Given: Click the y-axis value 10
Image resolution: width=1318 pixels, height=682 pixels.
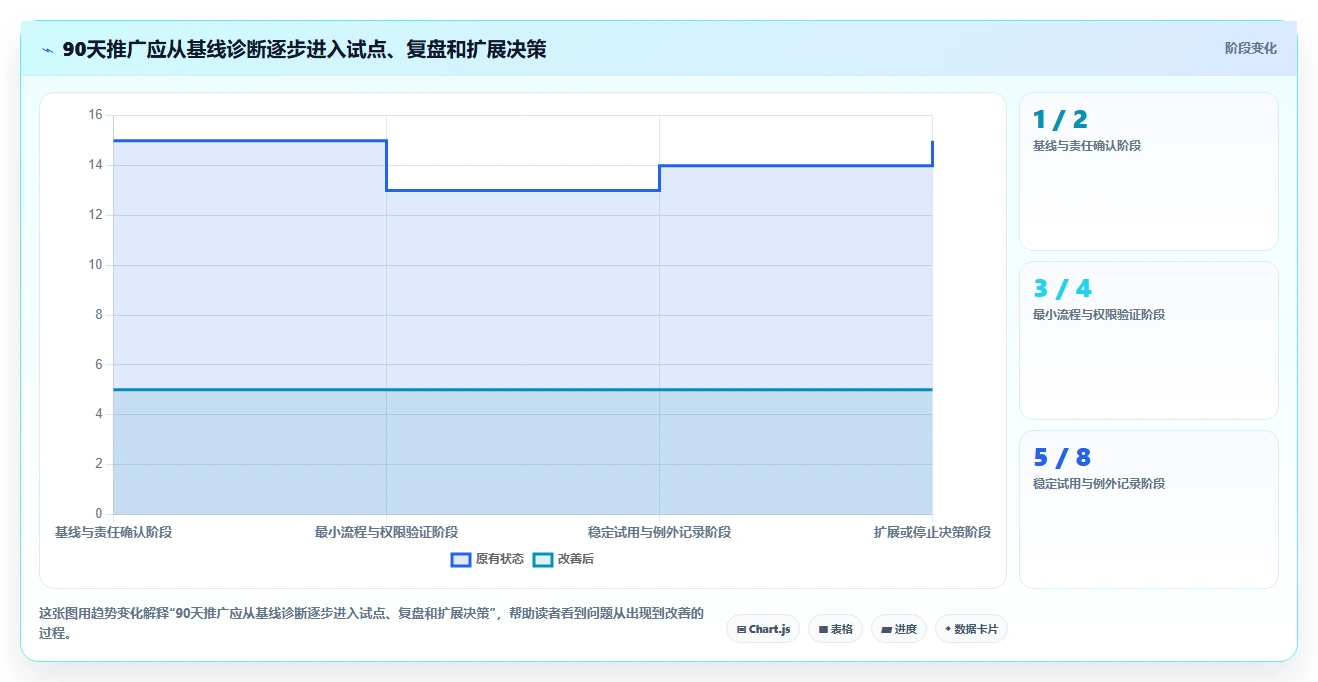Looking at the screenshot, I should pos(96,265).
